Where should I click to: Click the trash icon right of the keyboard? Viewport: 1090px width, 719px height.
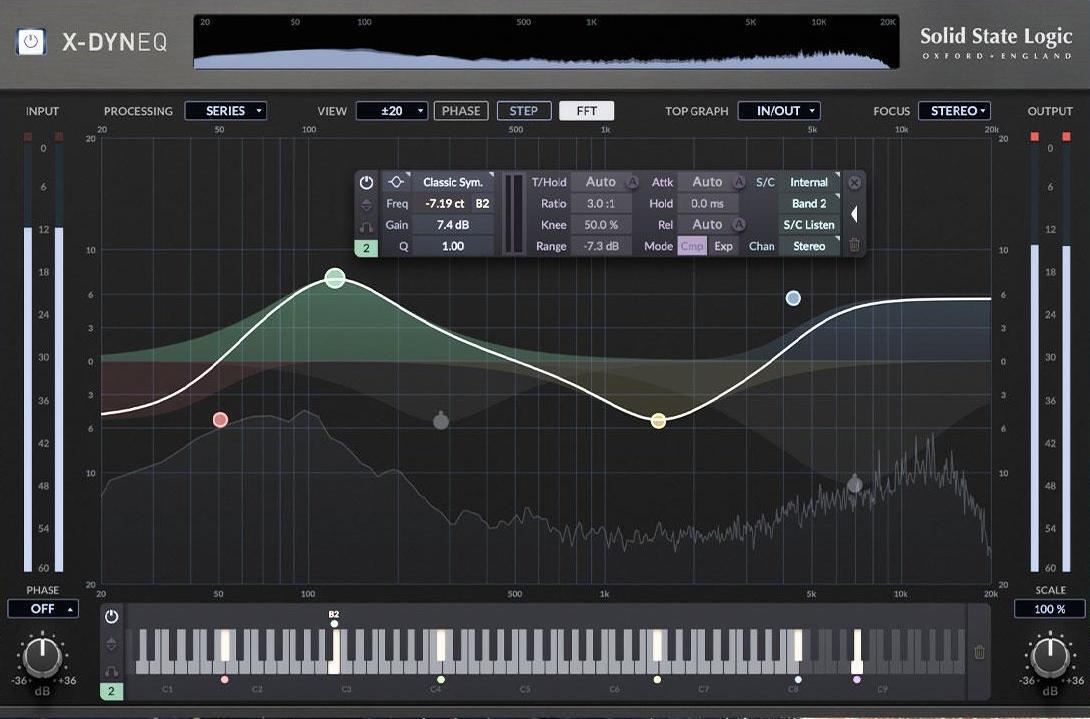point(980,651)
